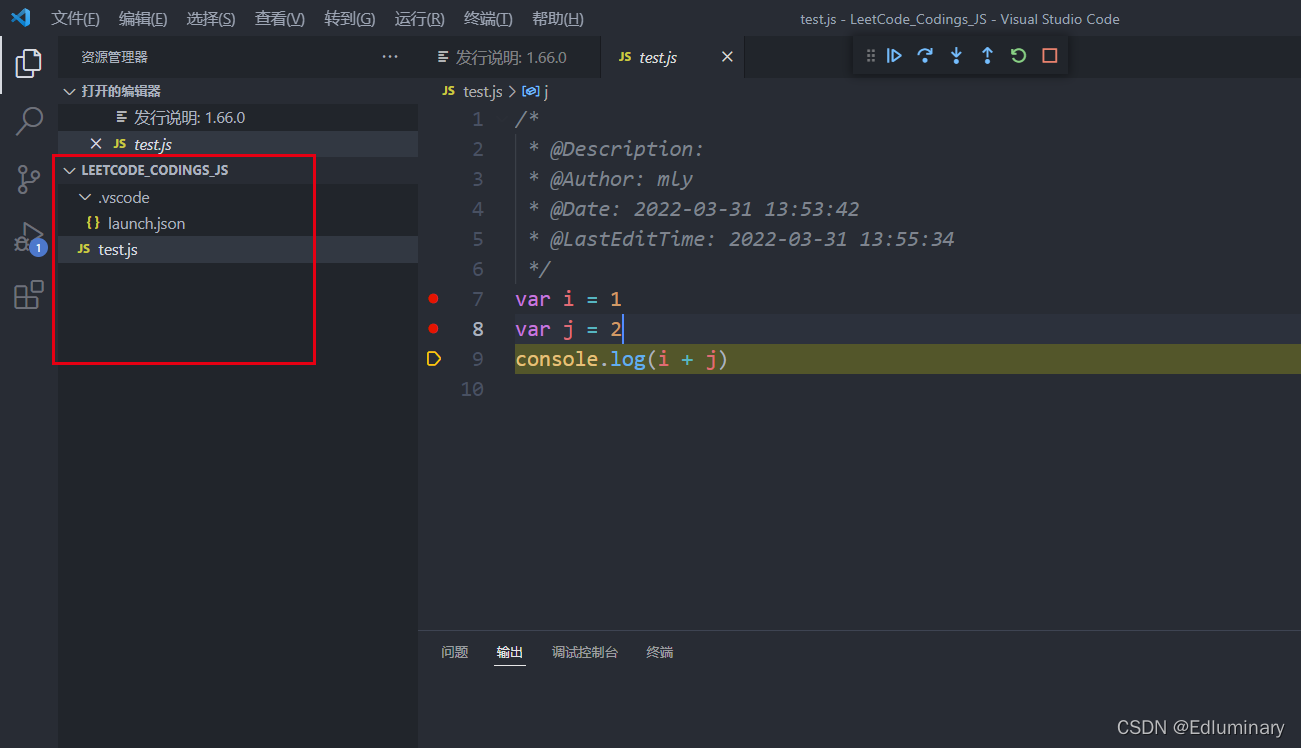Click line number 10 in the gutter
1301x748 pixels.
(472, 389)
